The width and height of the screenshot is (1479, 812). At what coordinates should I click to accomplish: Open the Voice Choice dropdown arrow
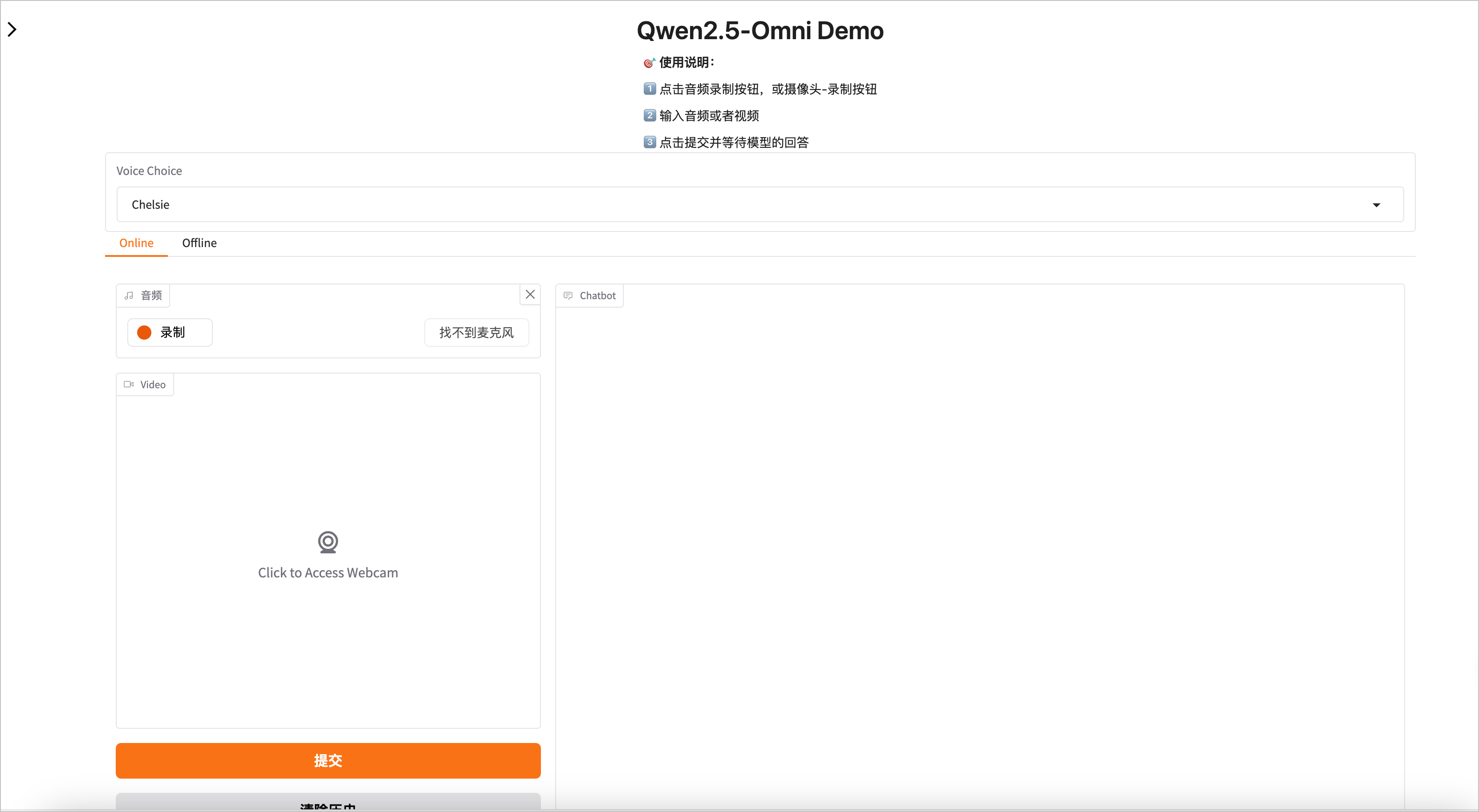(x=1376, y=205)
